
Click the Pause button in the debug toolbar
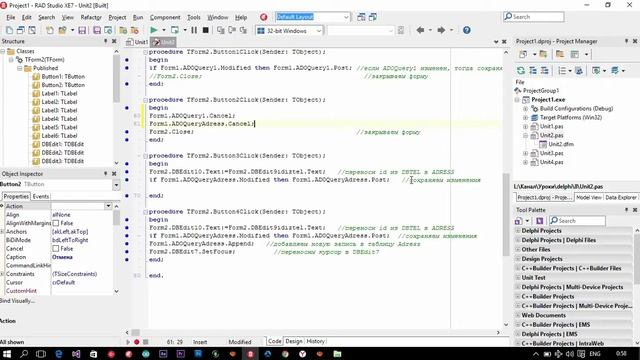coord(194,30)
